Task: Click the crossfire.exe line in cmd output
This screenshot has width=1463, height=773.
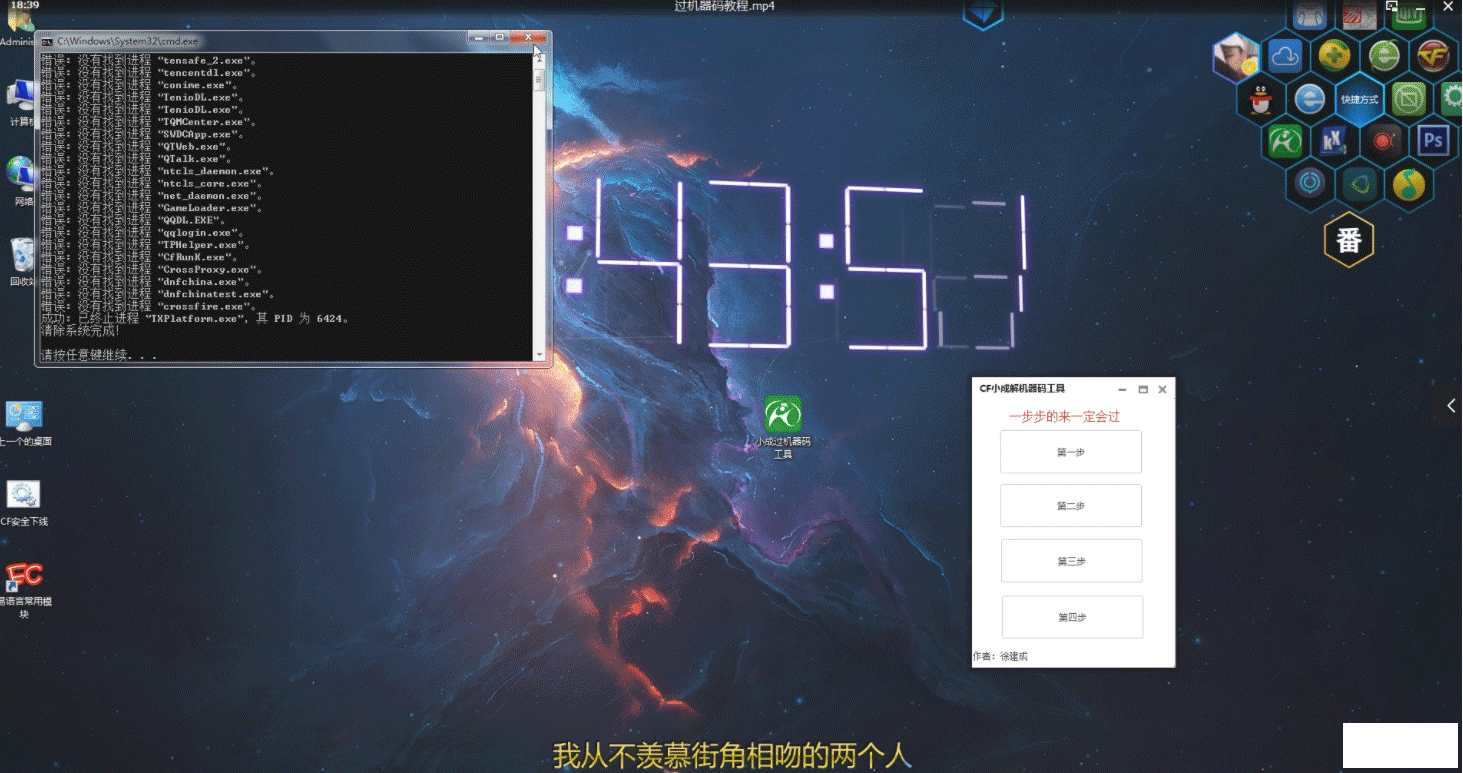Action: 149,306
